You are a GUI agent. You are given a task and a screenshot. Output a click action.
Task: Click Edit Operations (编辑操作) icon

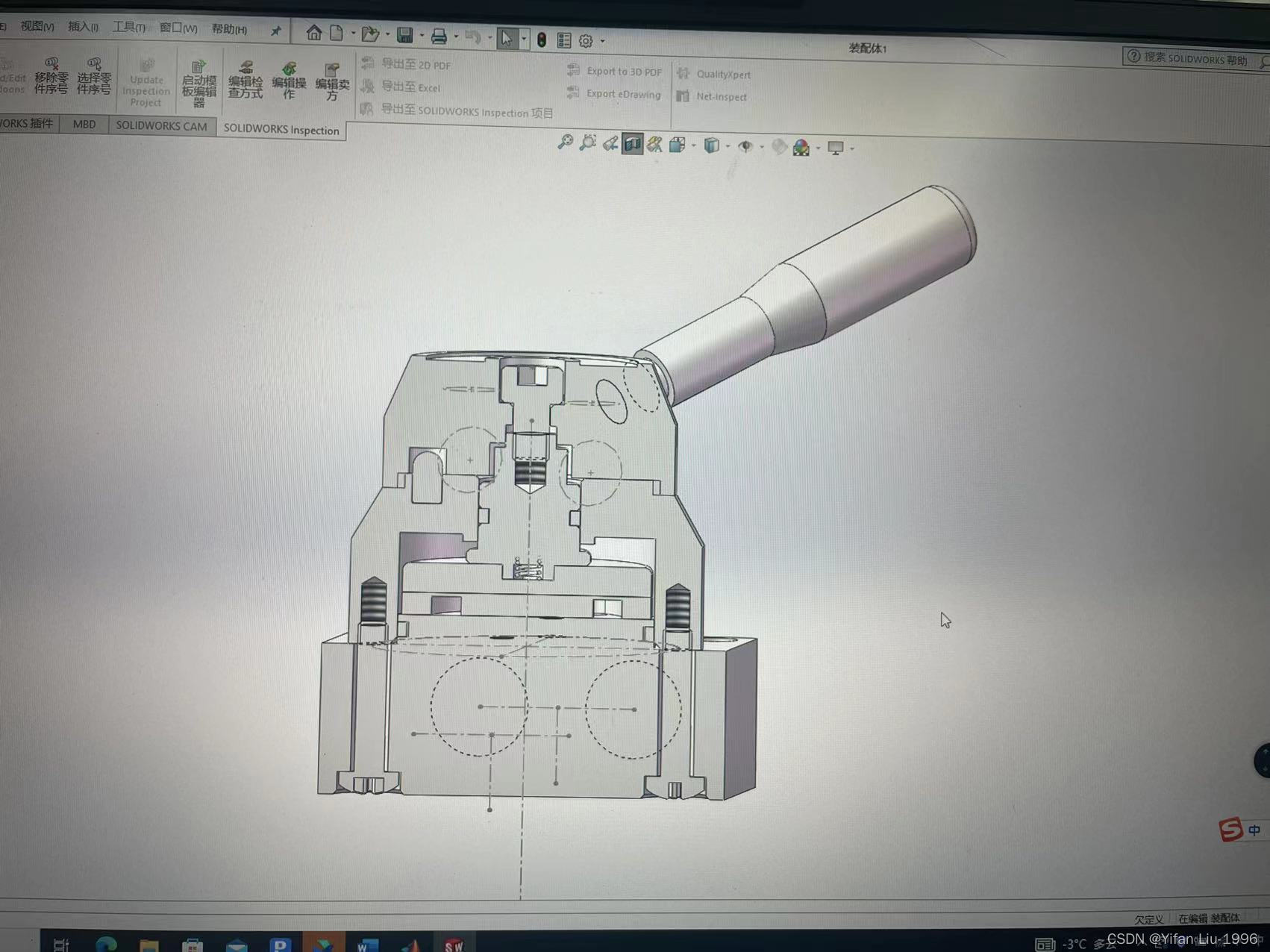[x=289, y=81]
